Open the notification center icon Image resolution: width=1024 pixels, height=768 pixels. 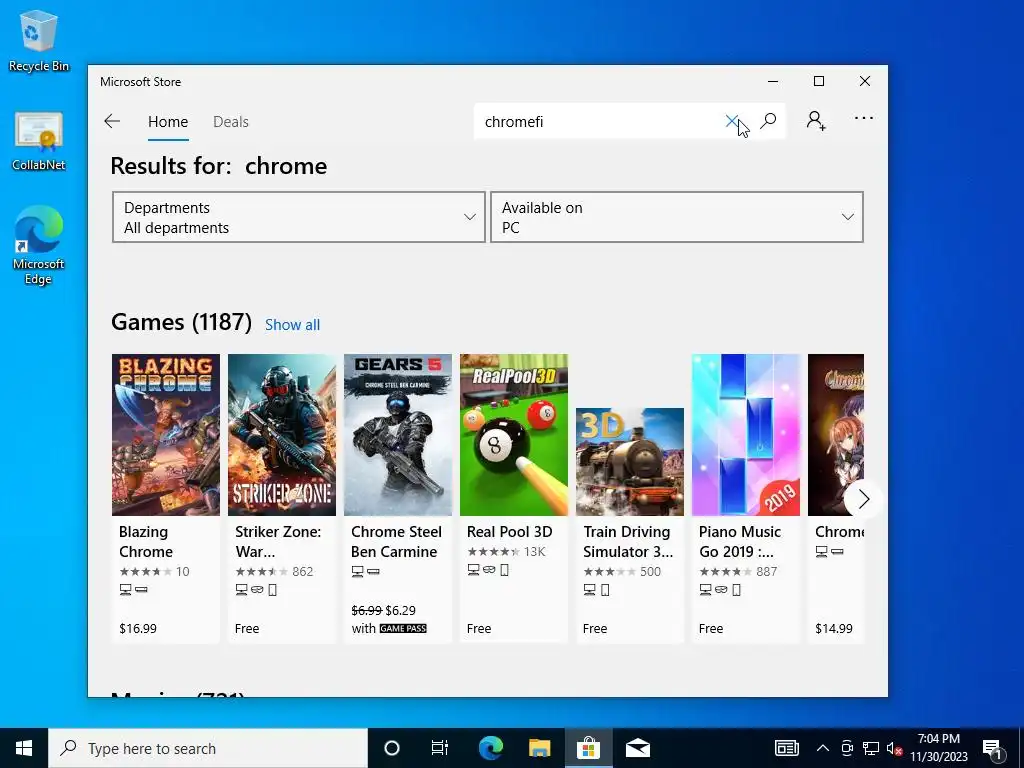click(993, 748)
